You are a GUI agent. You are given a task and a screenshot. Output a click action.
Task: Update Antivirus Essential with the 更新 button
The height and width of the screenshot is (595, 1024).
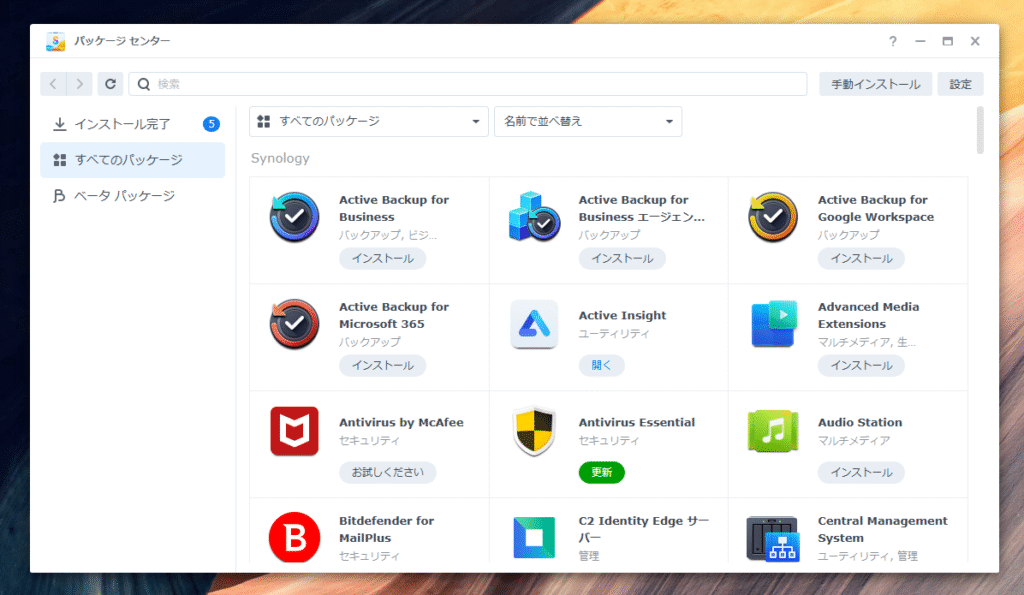pyautogui.click(x=601, y=473)
